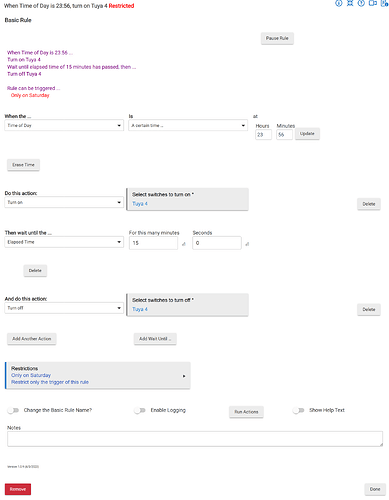Open the 'A certain time' dropdown
This screenshot has width=389, height=500.
point(188,125)
